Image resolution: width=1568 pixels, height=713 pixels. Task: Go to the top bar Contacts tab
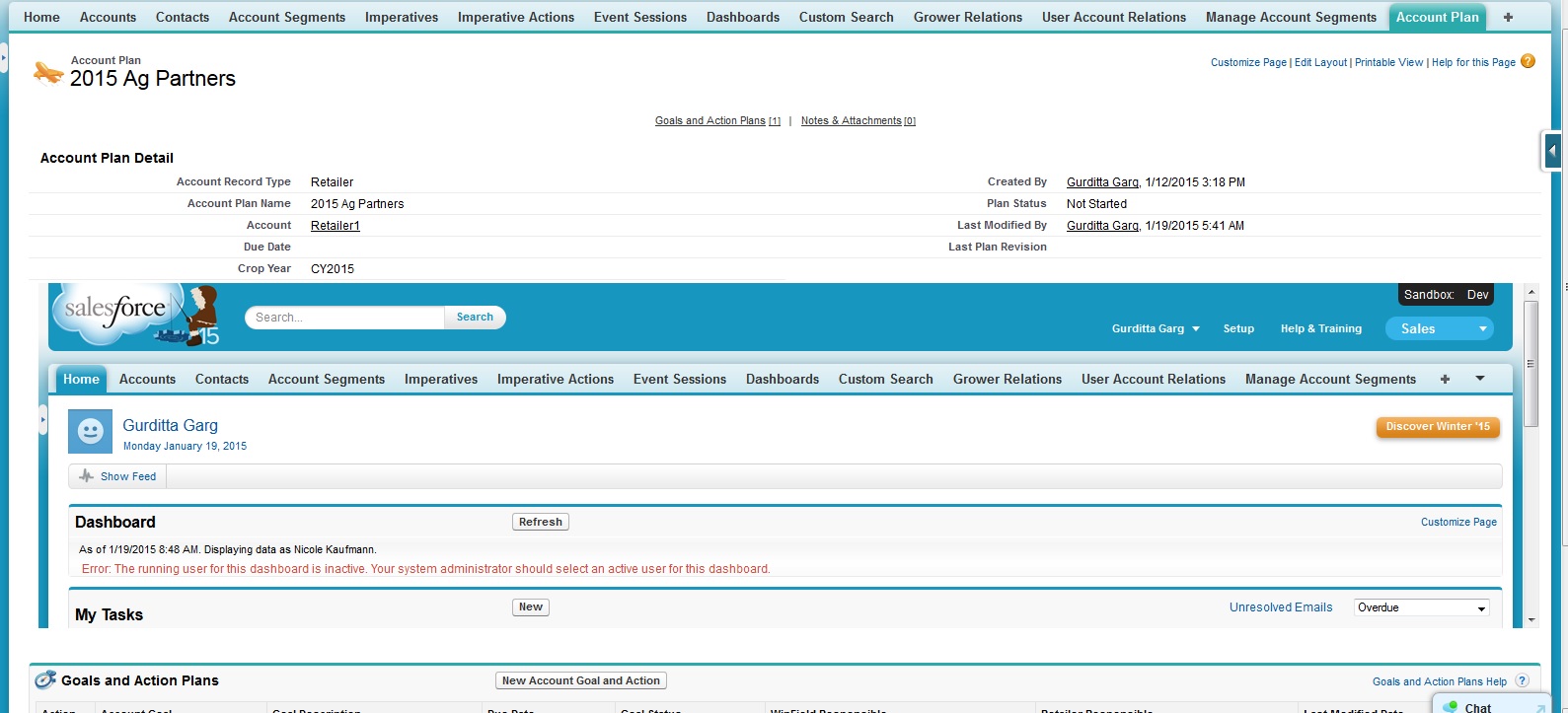pyautogui.click(x=183, y=17)
